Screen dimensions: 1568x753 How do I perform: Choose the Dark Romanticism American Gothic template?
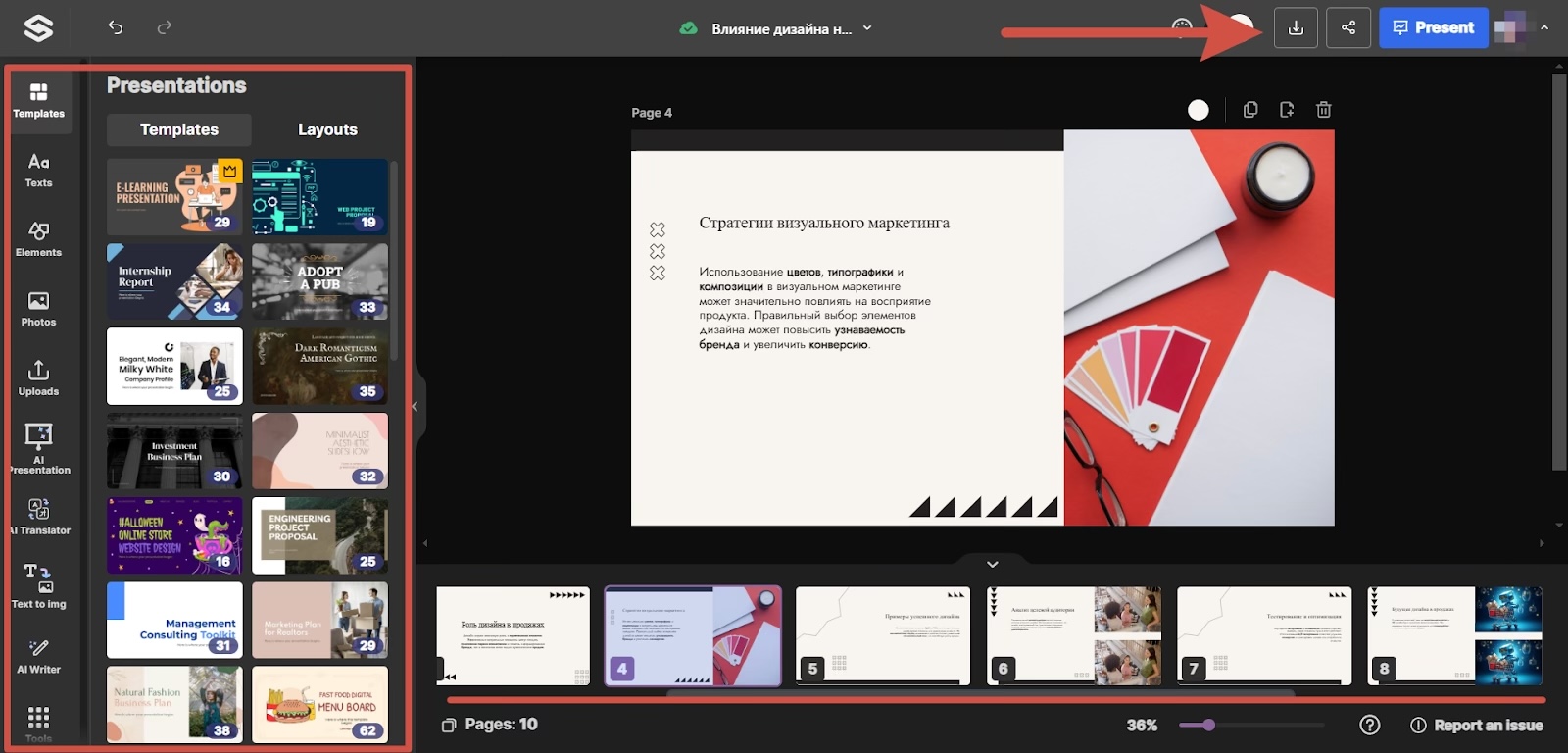pyautogui.click(x=320, y=366)
